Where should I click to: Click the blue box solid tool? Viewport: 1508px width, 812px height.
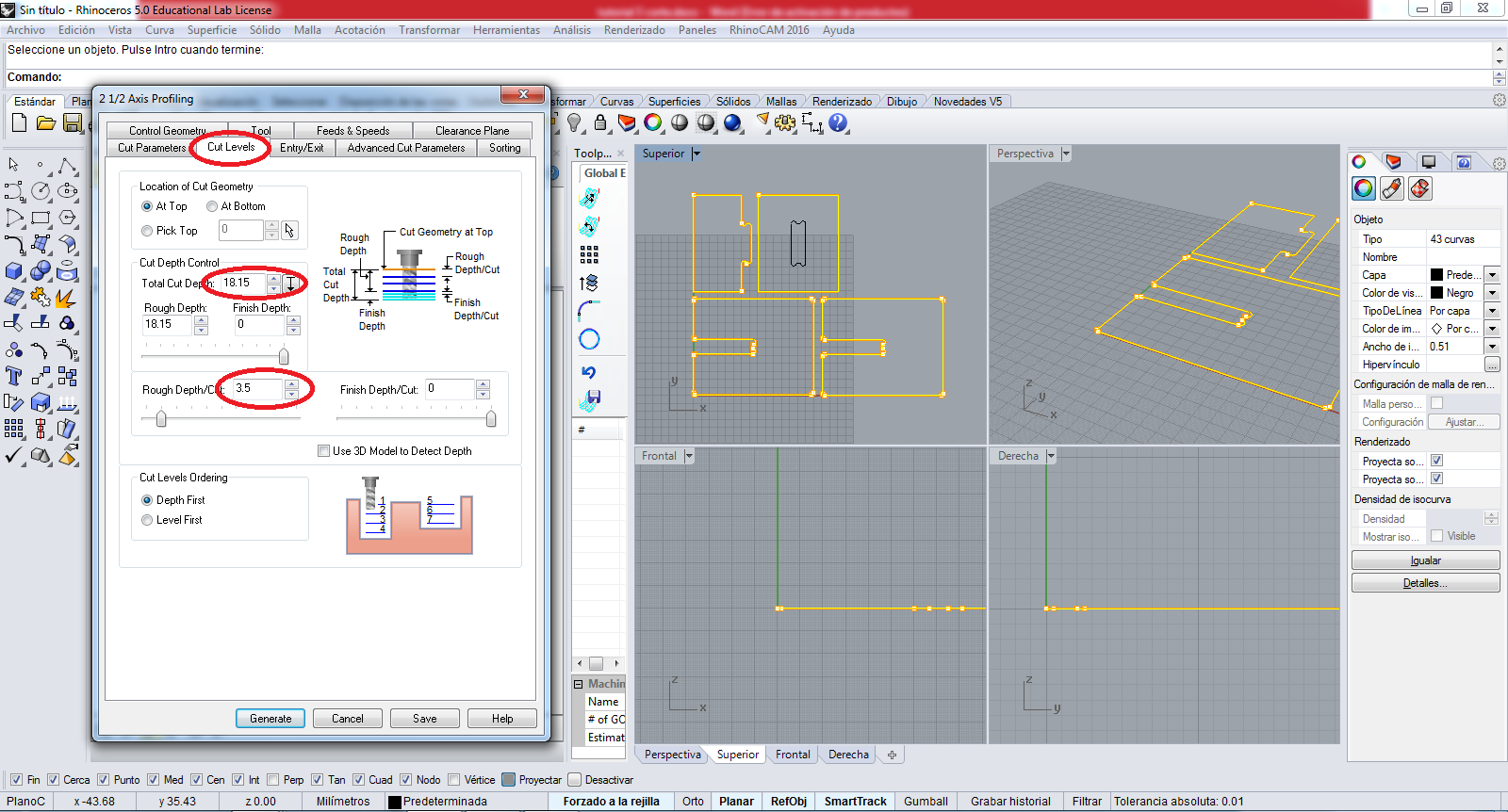point(14,271)
